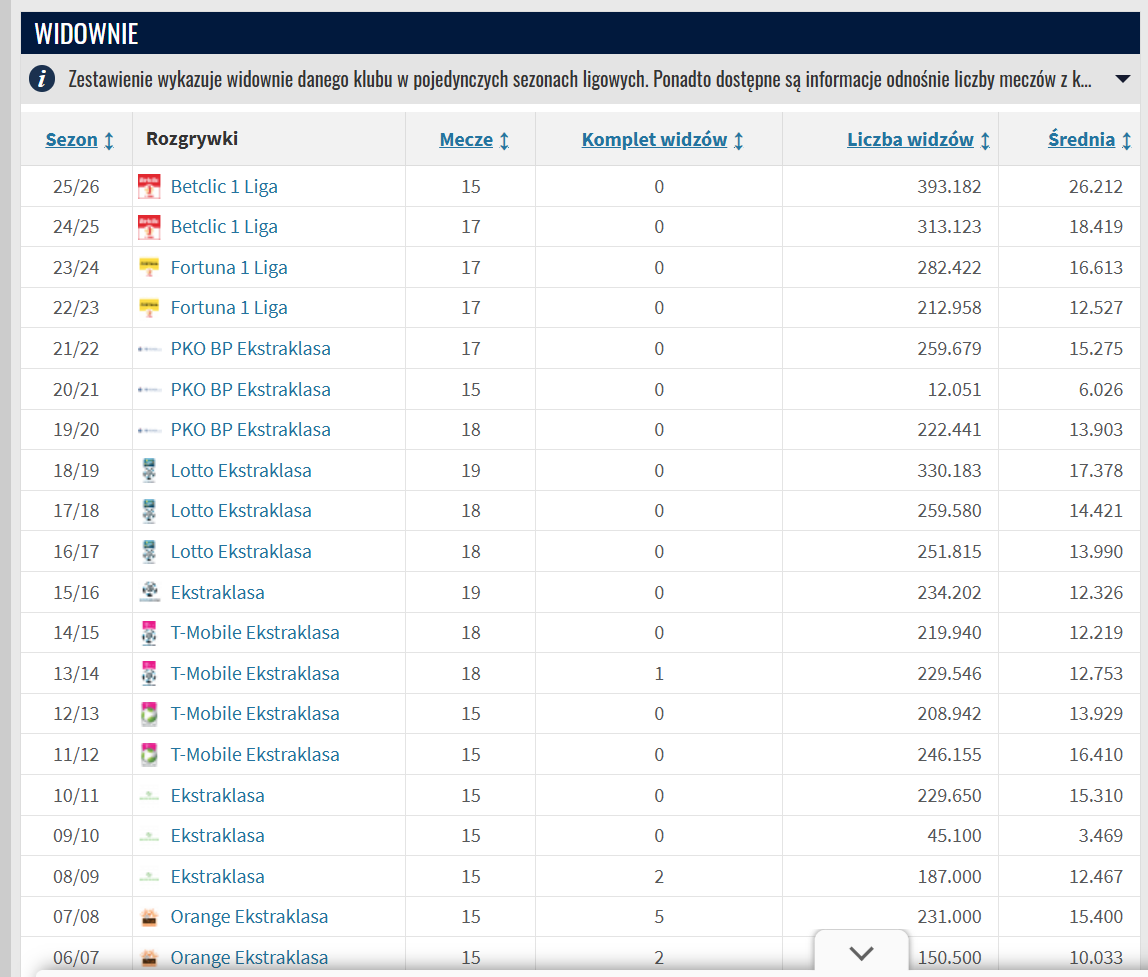Sort the table by Mecze

[474, 140]
